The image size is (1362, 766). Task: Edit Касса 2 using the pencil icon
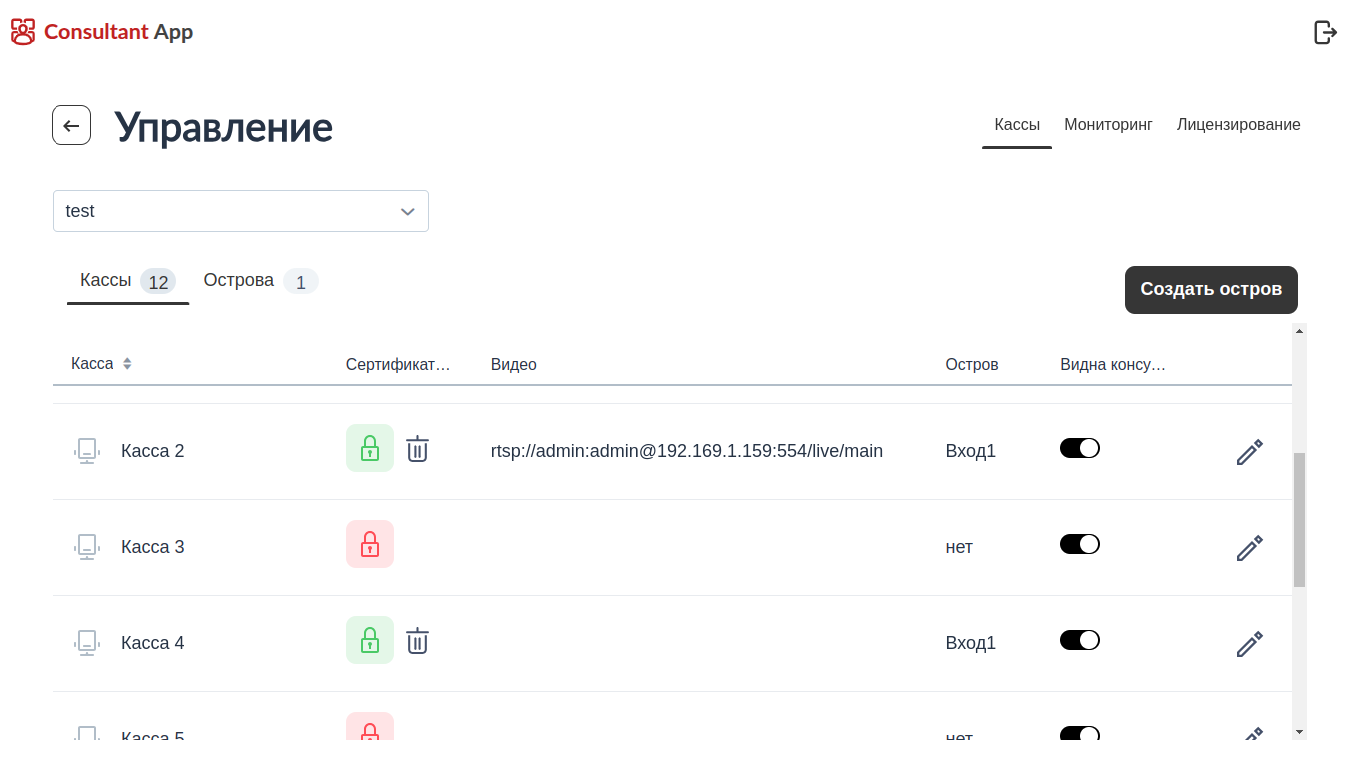1249,452
